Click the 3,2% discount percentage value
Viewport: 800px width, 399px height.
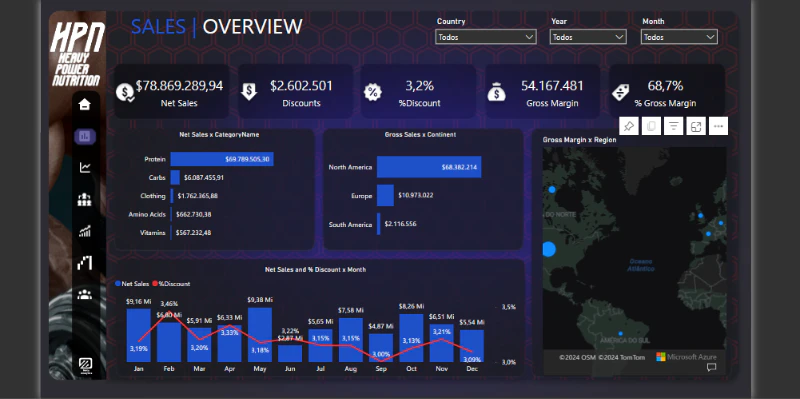(x=419, y=86)
